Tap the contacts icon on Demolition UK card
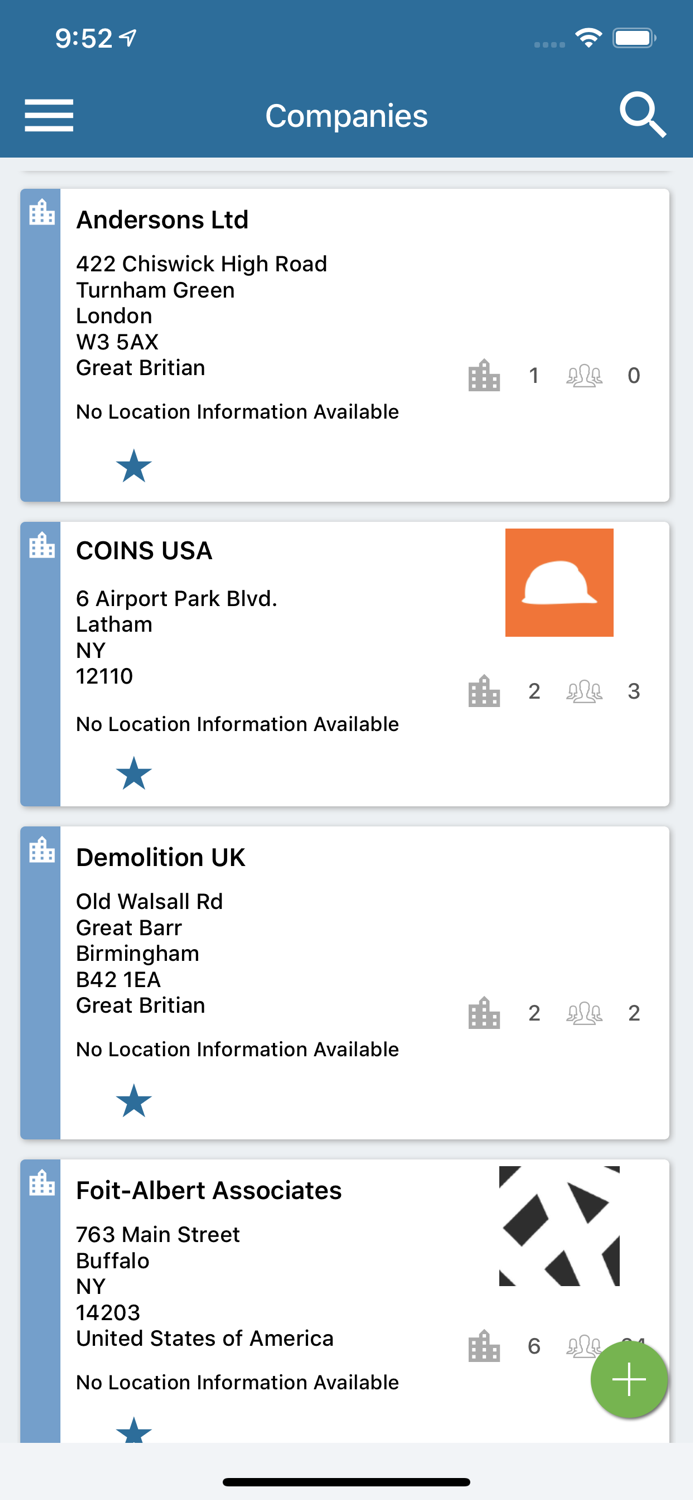 pyautogui.click(x=584, y=1012)
